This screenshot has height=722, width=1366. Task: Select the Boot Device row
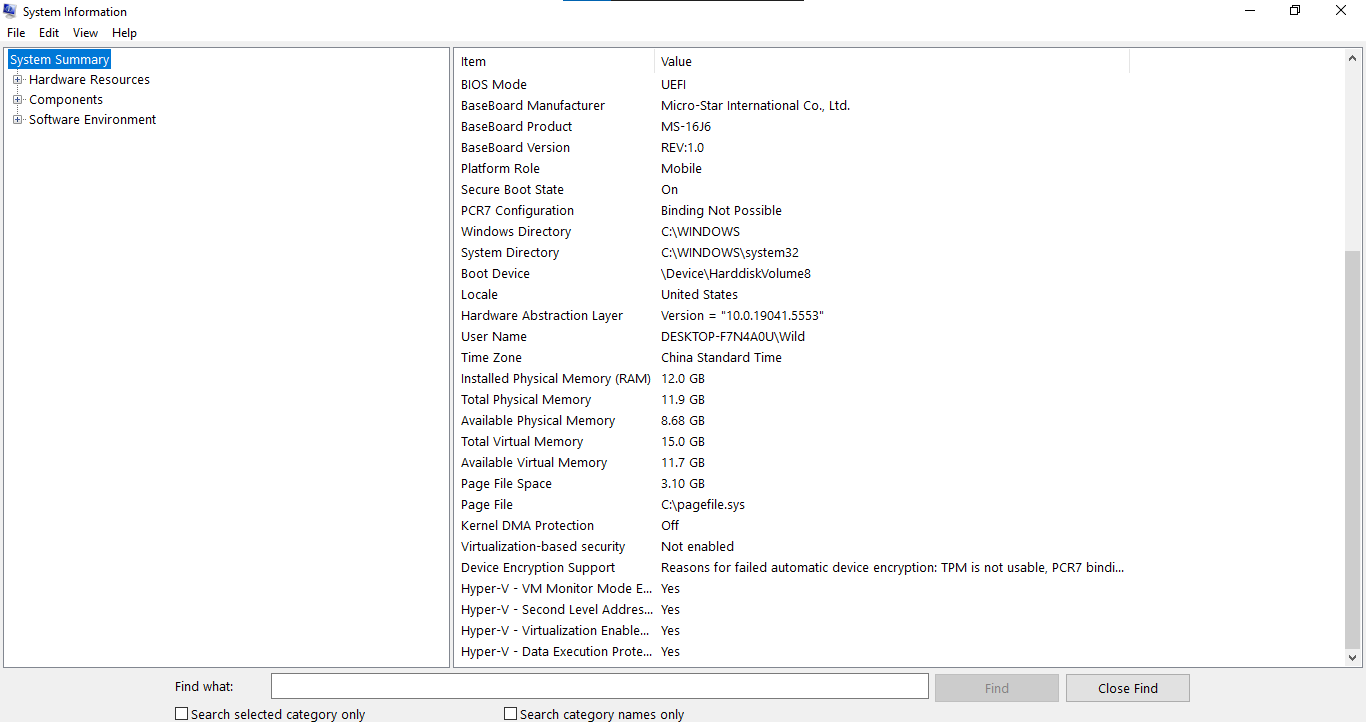click(792, 274)
